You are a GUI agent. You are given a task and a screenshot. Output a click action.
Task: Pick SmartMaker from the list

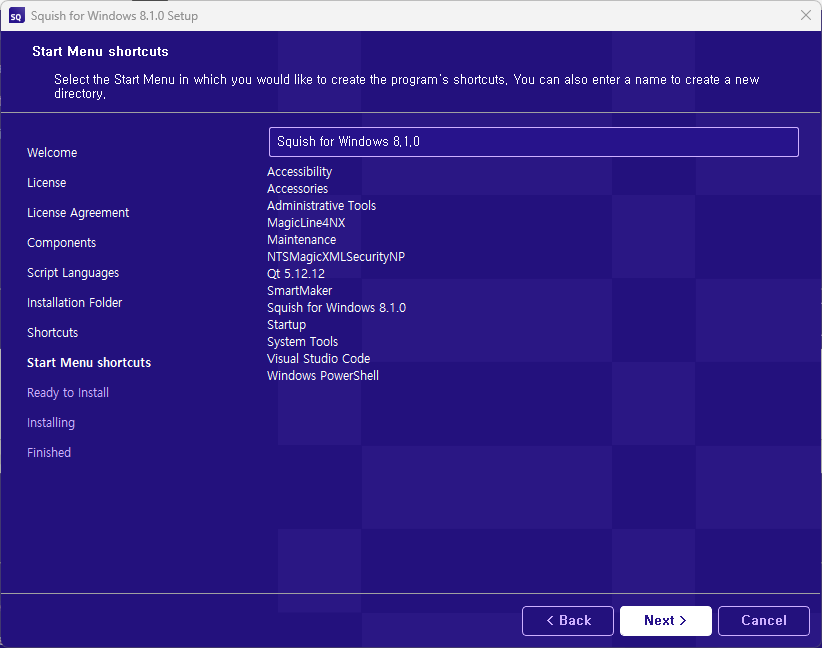pyautogui.click(x=299, y=290)
